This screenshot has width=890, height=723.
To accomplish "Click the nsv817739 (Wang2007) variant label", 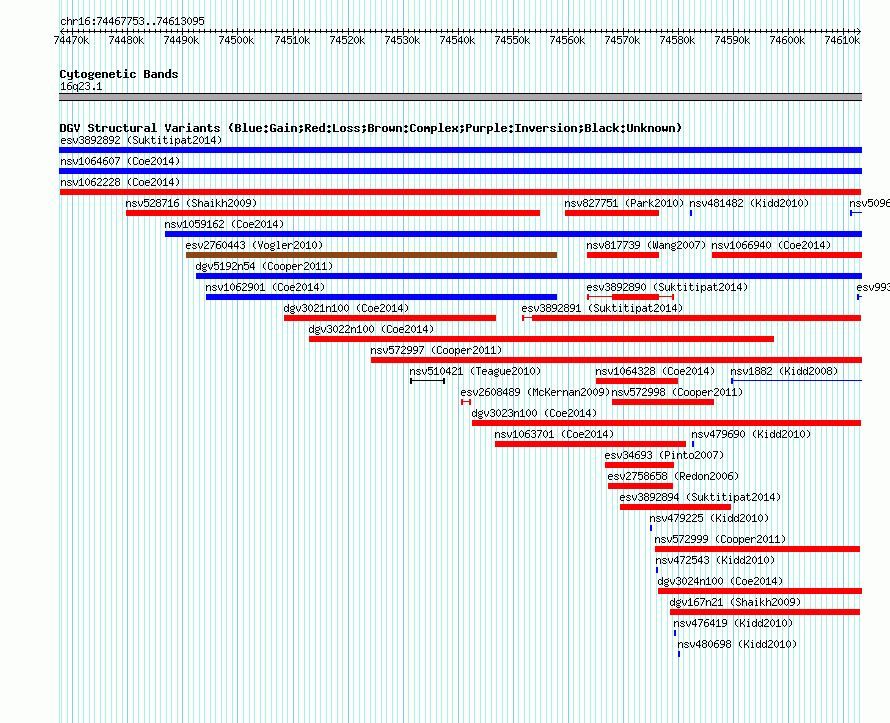I will (646, 245).
